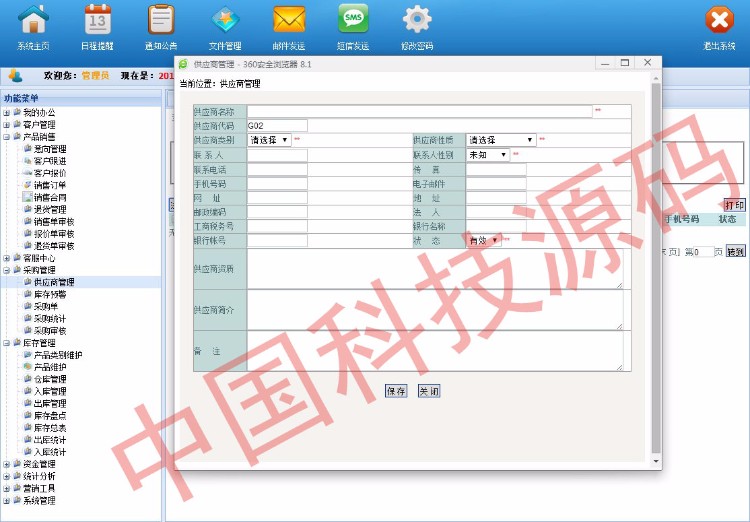Open the 供应商类别 dropdown
Viewport: 750px width, 522px height.
tap(269, 140)
